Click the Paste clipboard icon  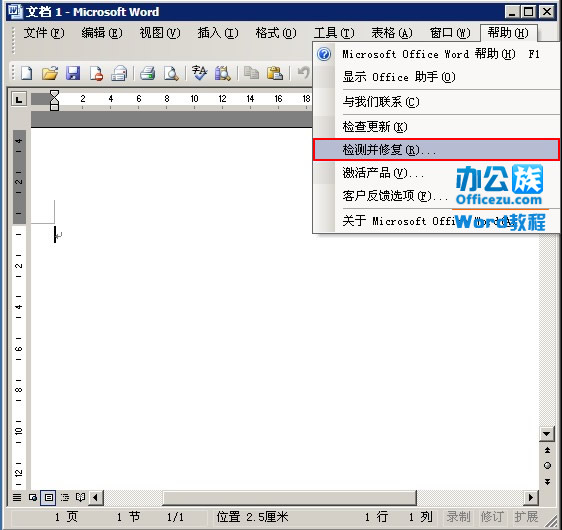tap(275, 73)
